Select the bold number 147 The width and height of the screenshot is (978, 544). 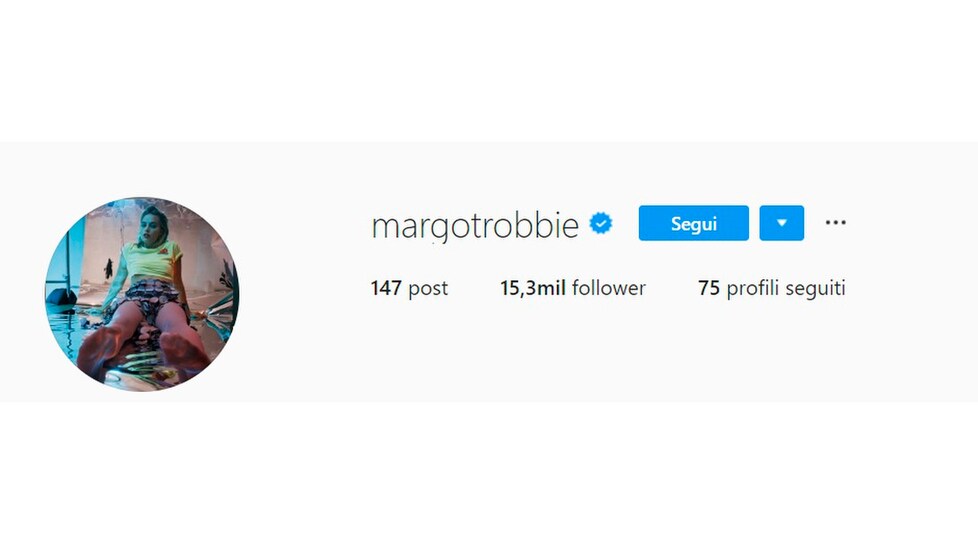point(386,288)
